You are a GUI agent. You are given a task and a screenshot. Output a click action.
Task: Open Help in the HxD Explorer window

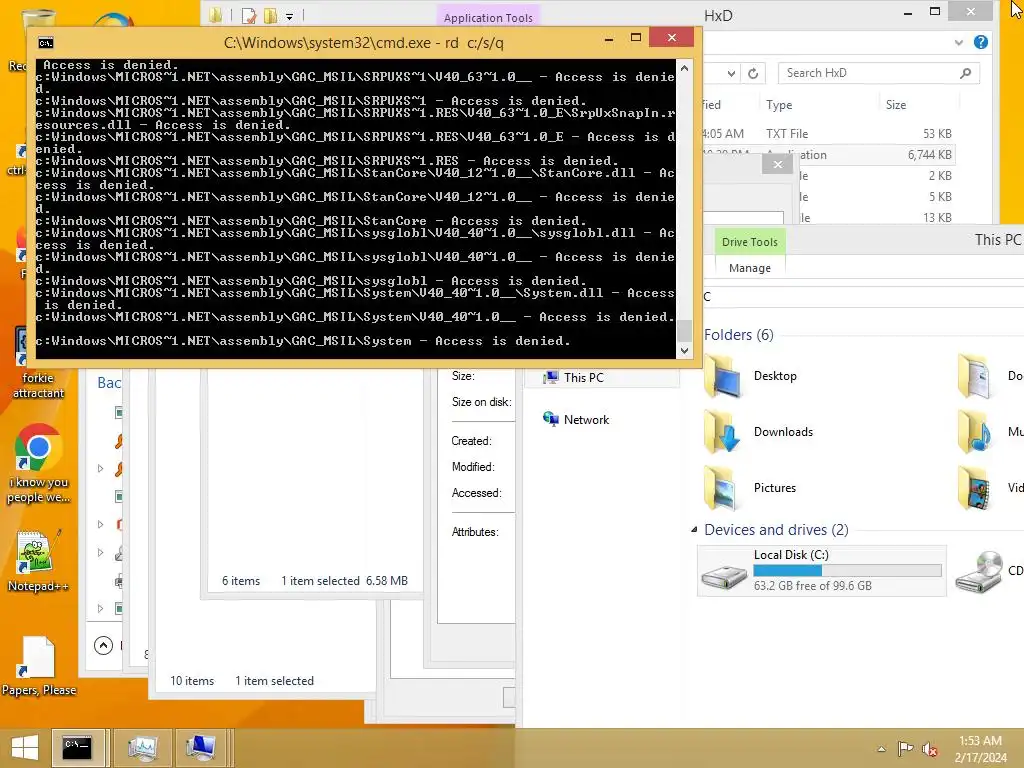(x=980, y=42)
